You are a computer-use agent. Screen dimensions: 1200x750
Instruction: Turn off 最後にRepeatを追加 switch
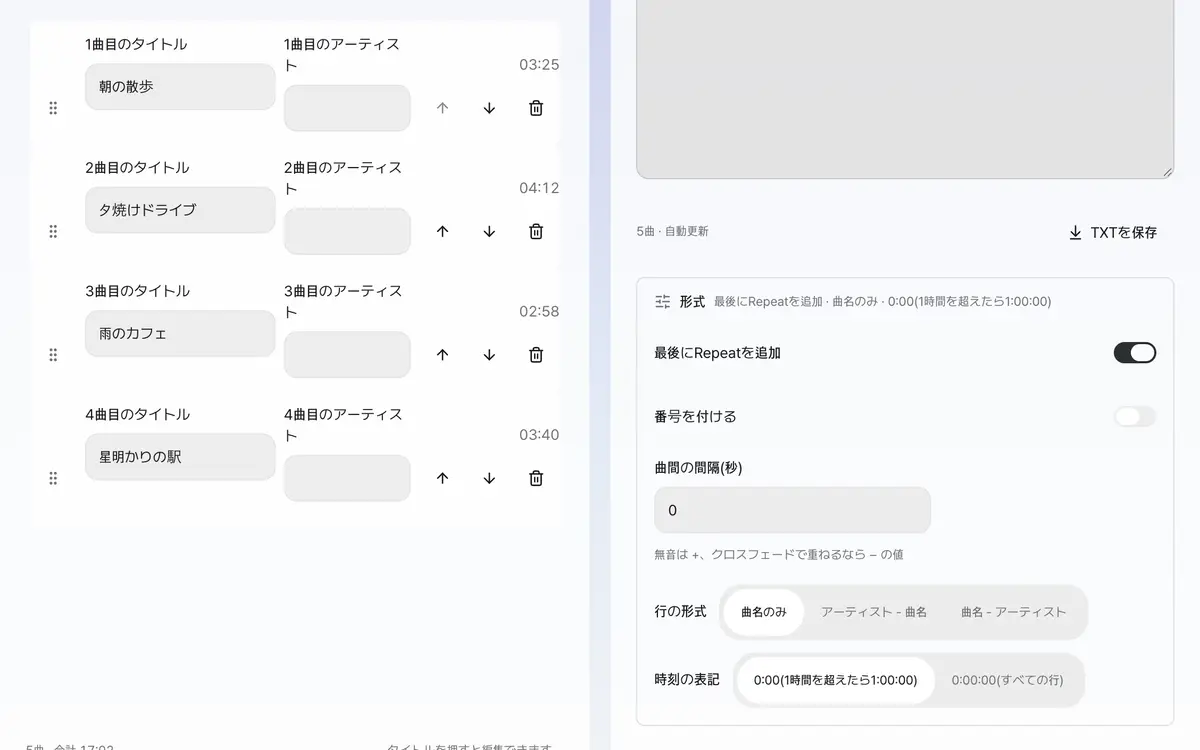[1135, 352]
